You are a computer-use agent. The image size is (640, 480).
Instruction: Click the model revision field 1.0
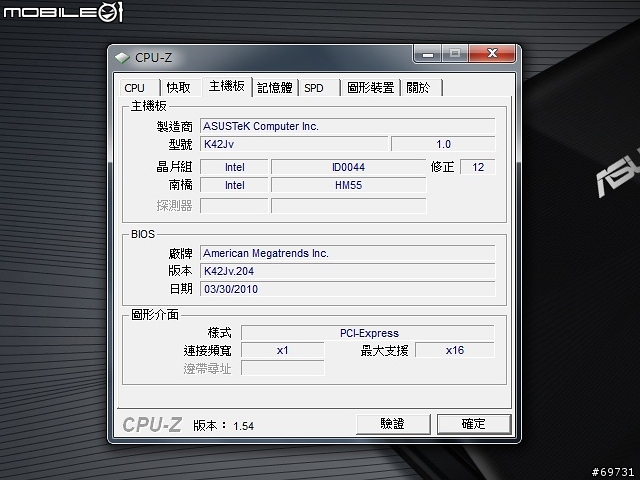[x=443, y=144]
